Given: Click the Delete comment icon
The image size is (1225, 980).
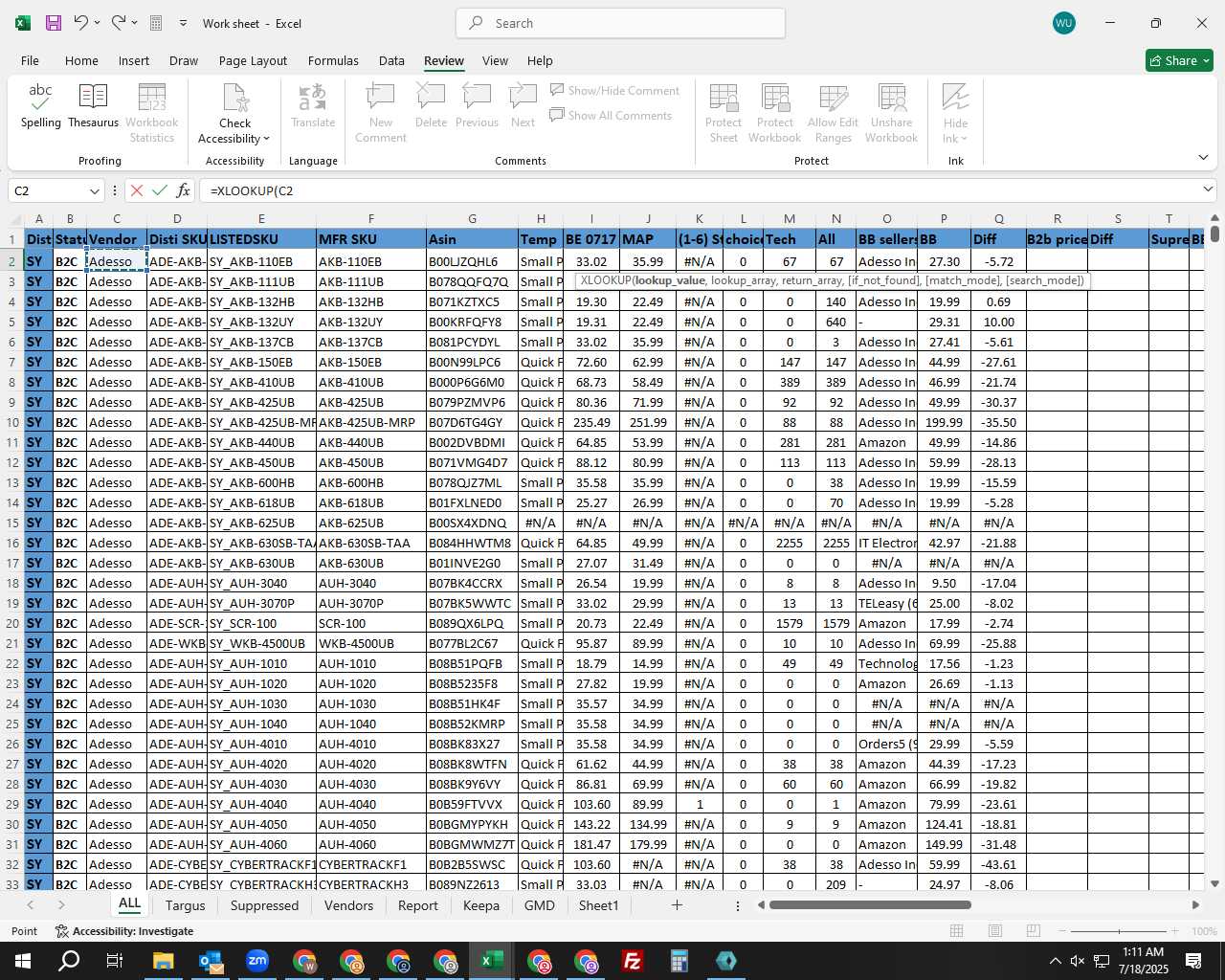Looking at the screenshot, I should pos(431,97).
